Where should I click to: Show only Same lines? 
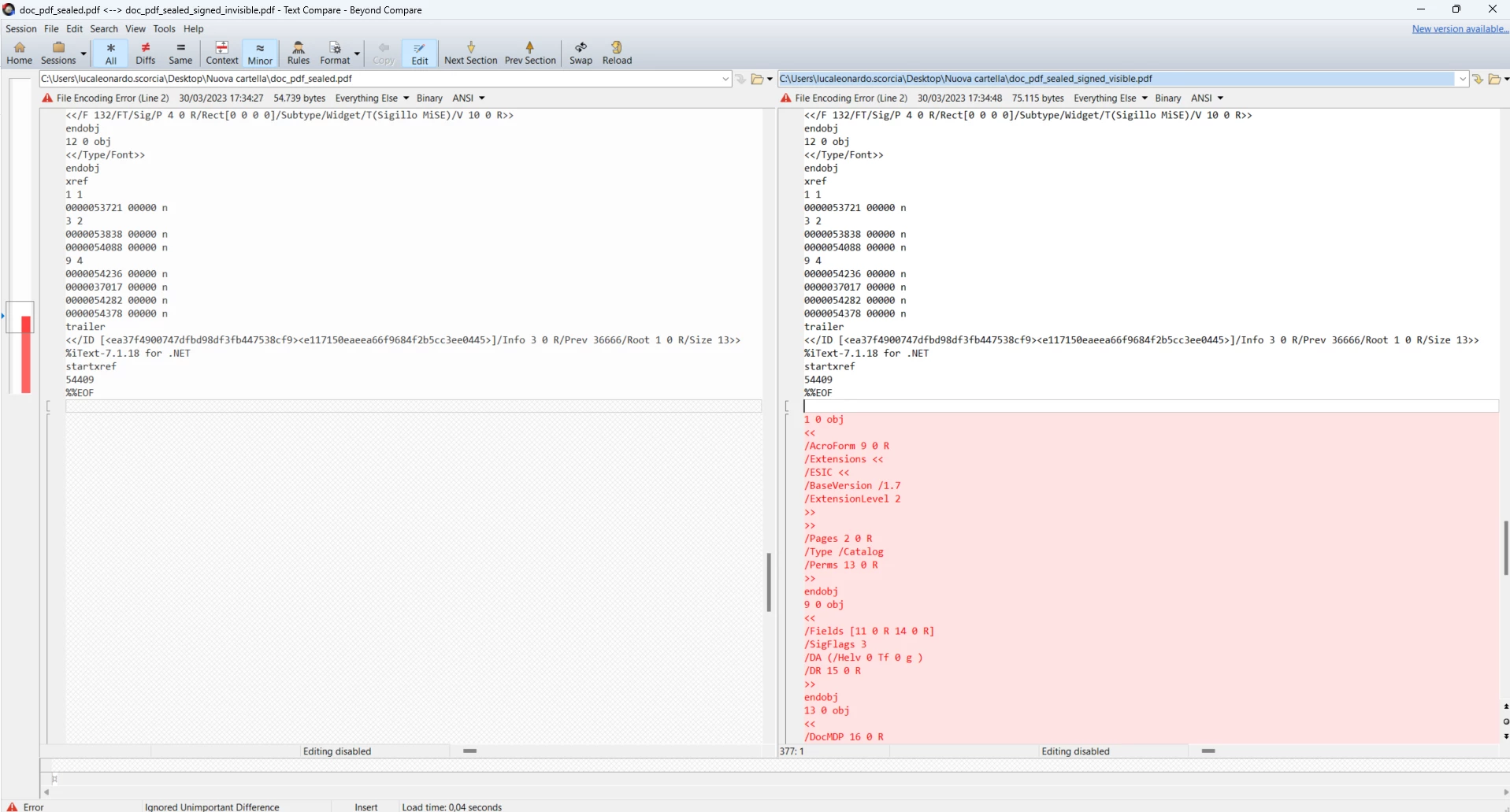coord(180,53)
